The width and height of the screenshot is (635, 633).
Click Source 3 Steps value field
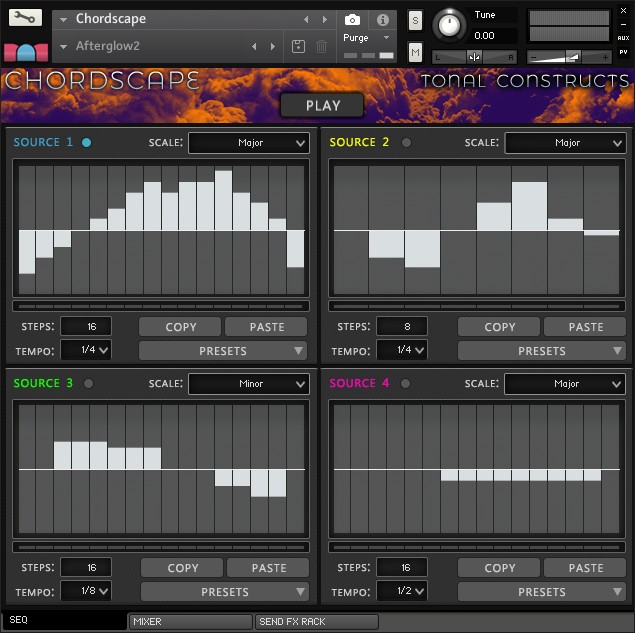click(x=86, y=567)
